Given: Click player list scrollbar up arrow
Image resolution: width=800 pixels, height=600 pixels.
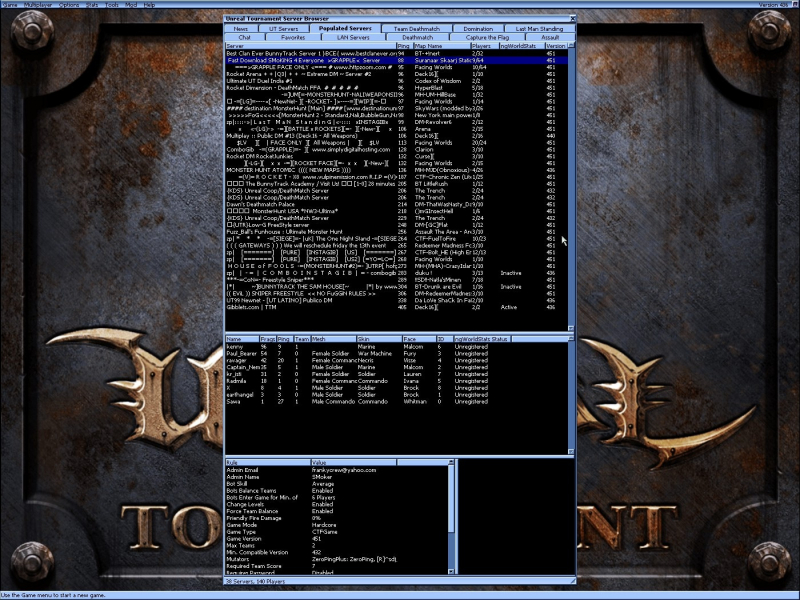Looking at the screenshot, I should coord(571,339).
